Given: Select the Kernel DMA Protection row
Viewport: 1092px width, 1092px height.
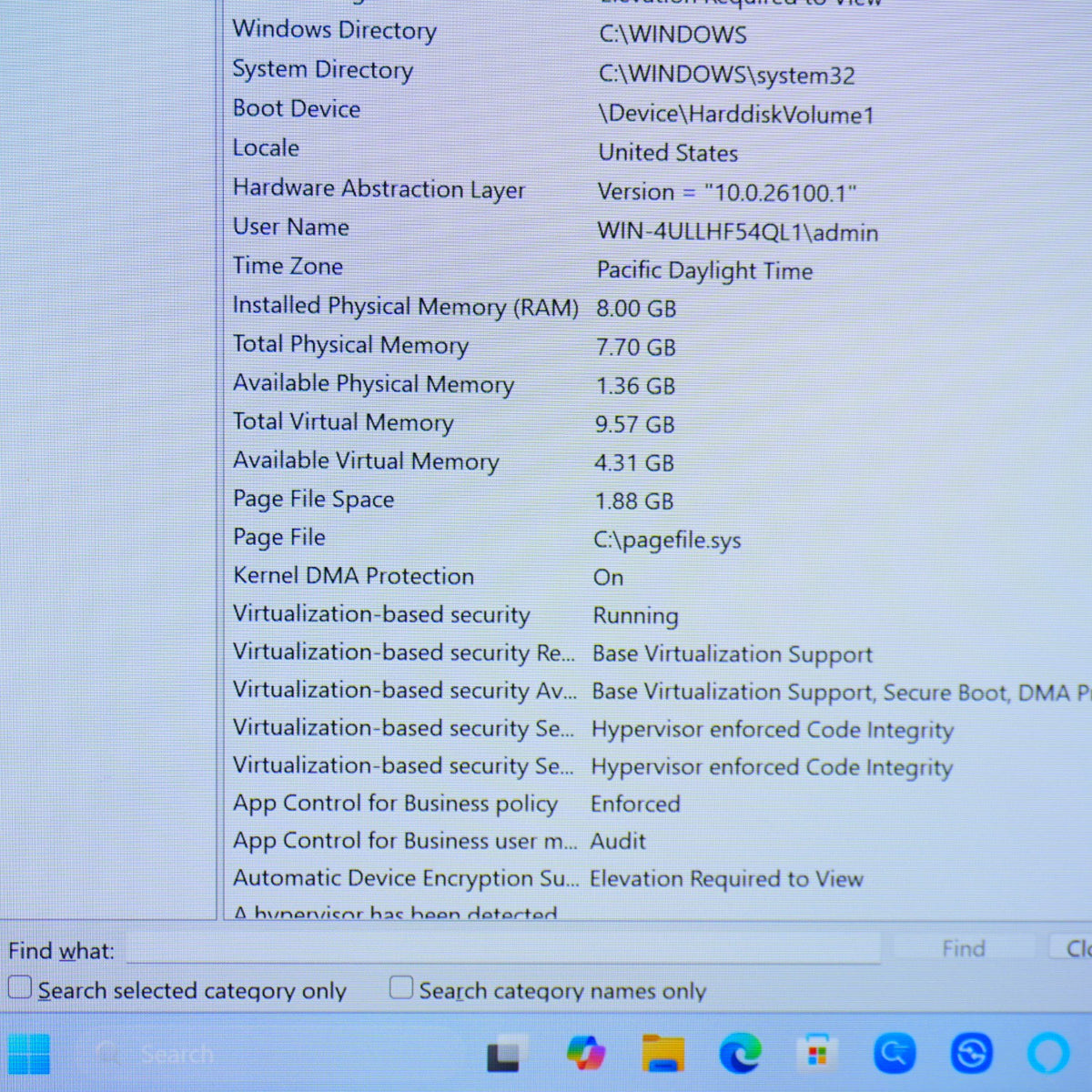Looking at the screenshot, I should pos(657,576).
